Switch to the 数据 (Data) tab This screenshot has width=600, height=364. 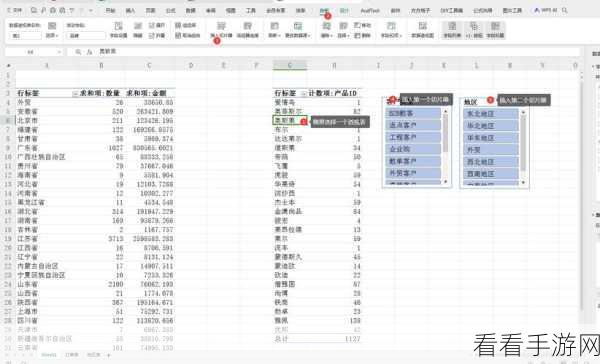click(191, 10)
